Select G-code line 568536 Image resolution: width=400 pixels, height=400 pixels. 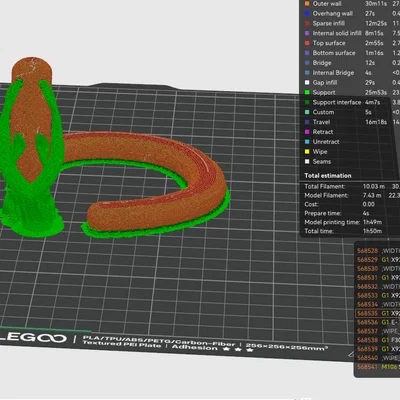[x=378, y=322]
